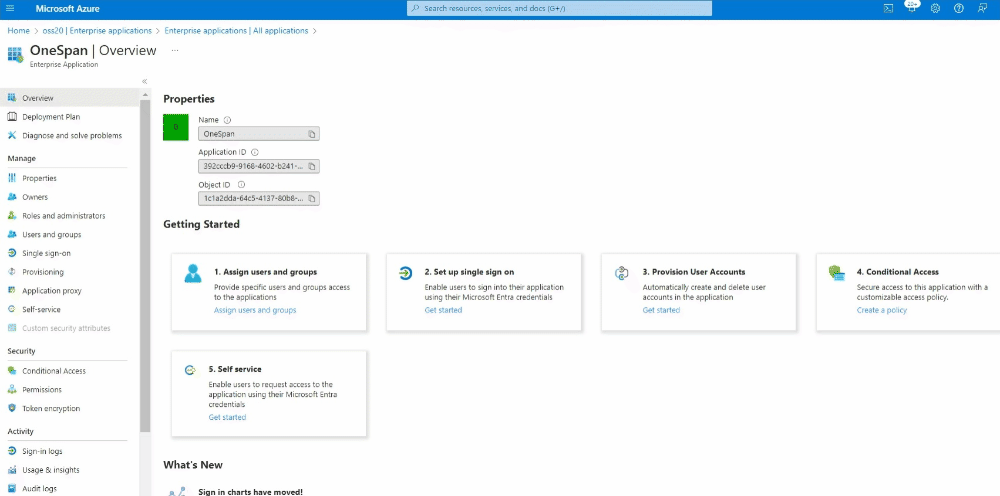Click the Assign users and groups card icon
The image size is (1000, 496).
click(193, 274)
